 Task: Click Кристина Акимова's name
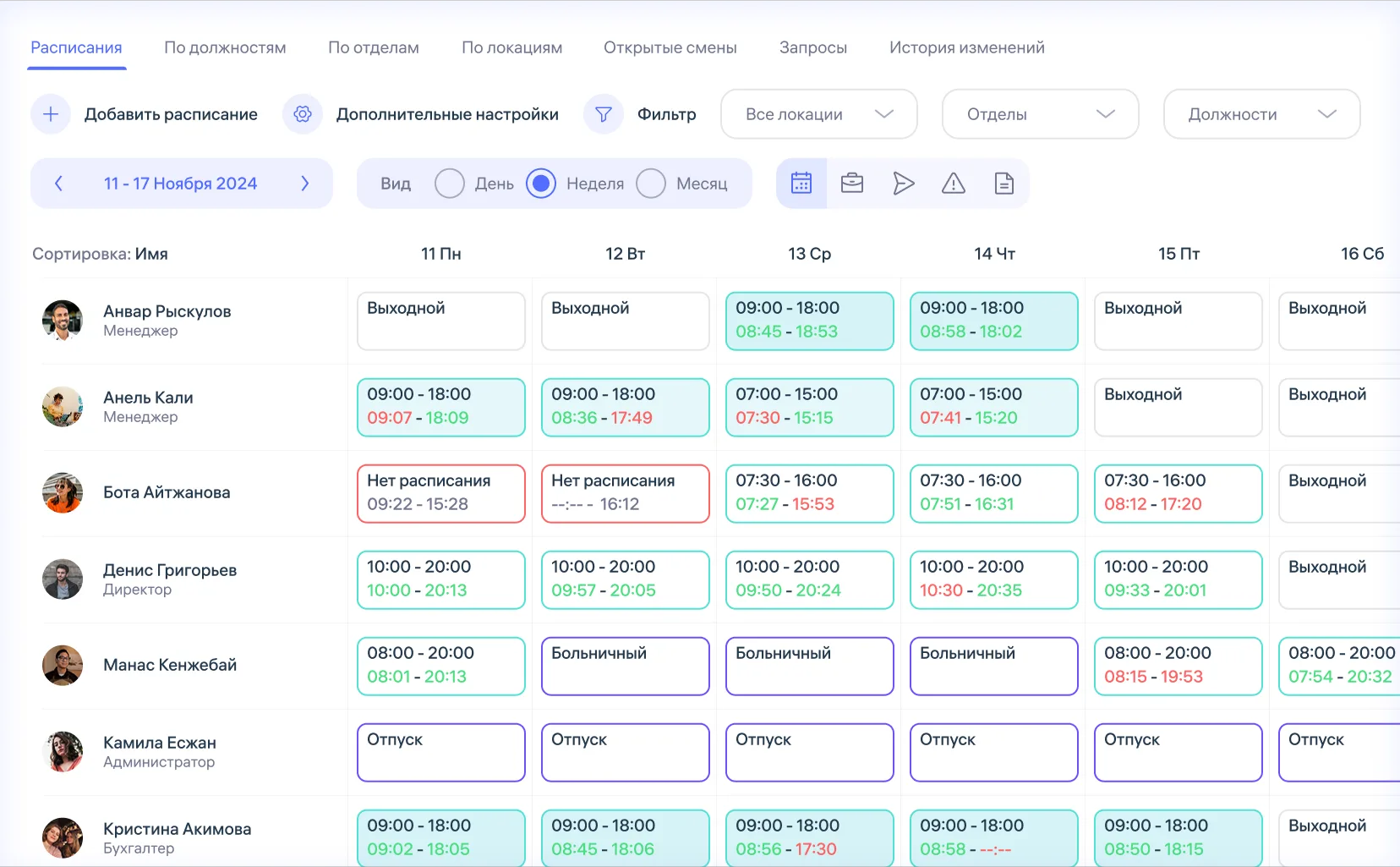click(178, 829)
